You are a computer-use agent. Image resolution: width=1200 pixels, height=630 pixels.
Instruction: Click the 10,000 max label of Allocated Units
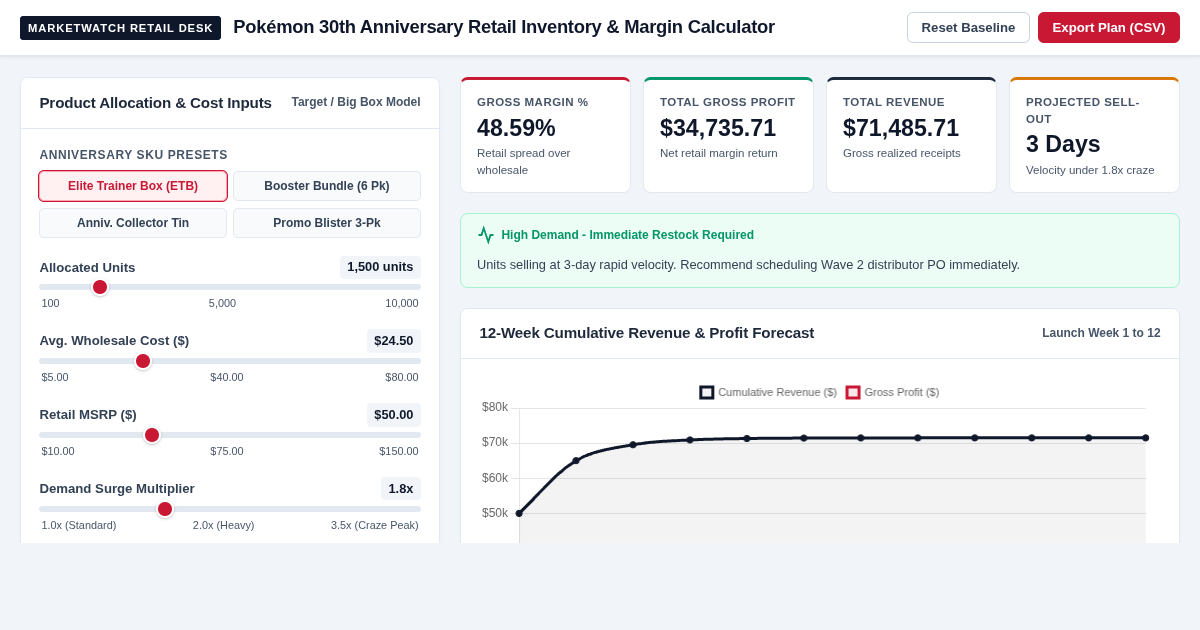point(402,303)
